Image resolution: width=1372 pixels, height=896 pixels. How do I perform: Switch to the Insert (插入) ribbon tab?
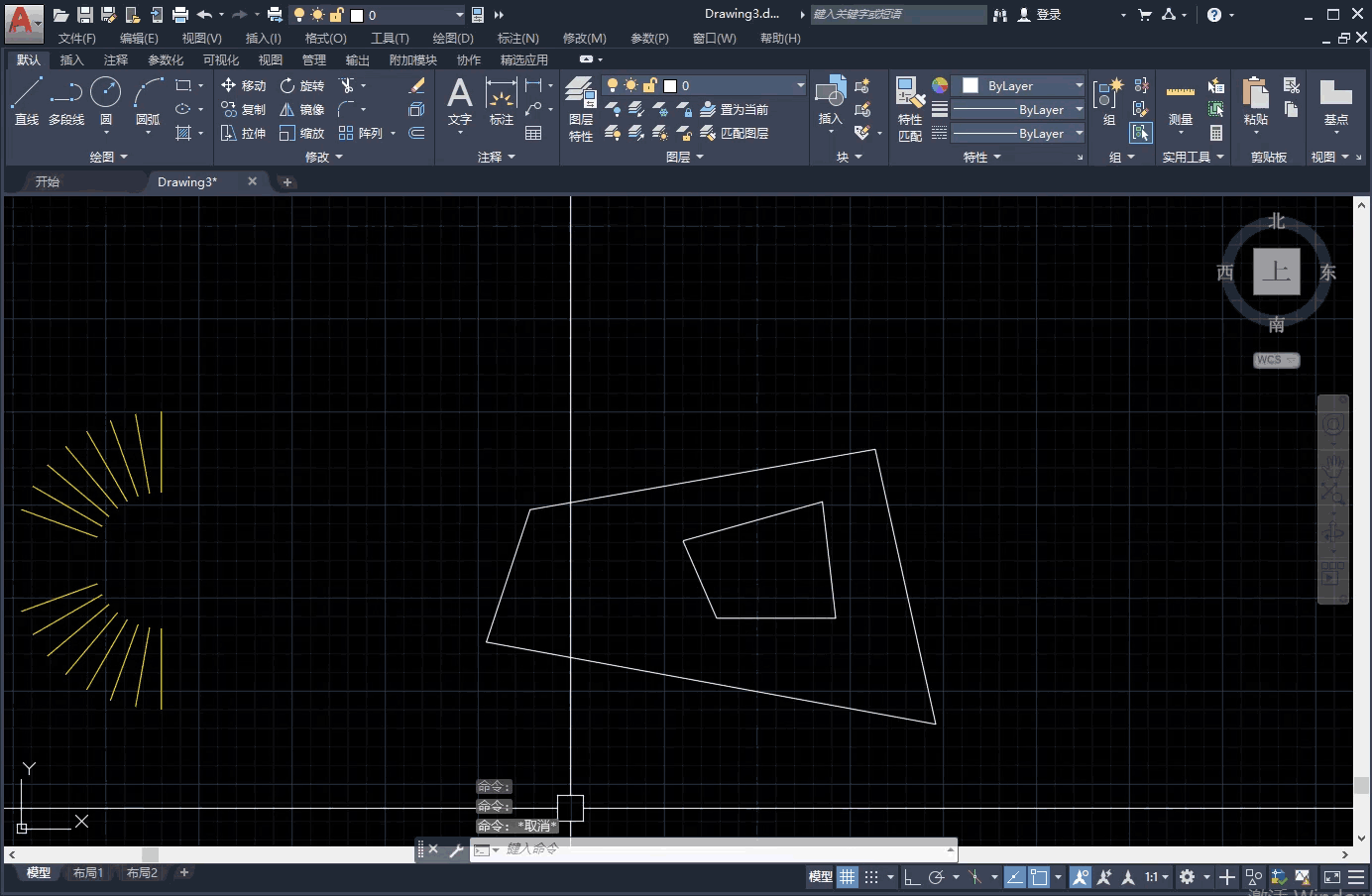coord(71,59)
